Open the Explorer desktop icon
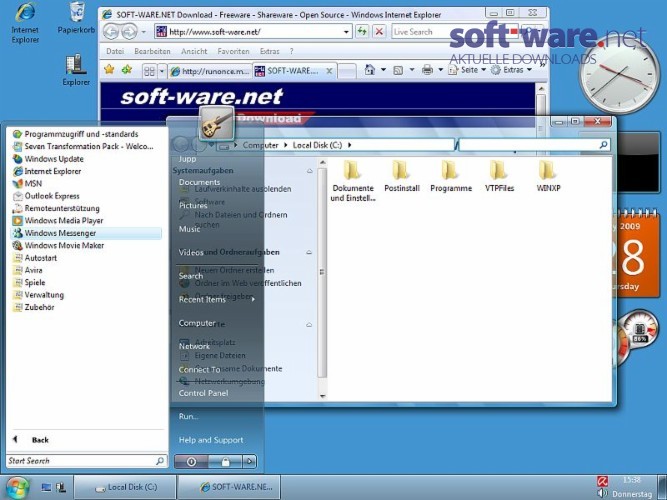Viewport: 667px width, 500px height. coord(76,70)
